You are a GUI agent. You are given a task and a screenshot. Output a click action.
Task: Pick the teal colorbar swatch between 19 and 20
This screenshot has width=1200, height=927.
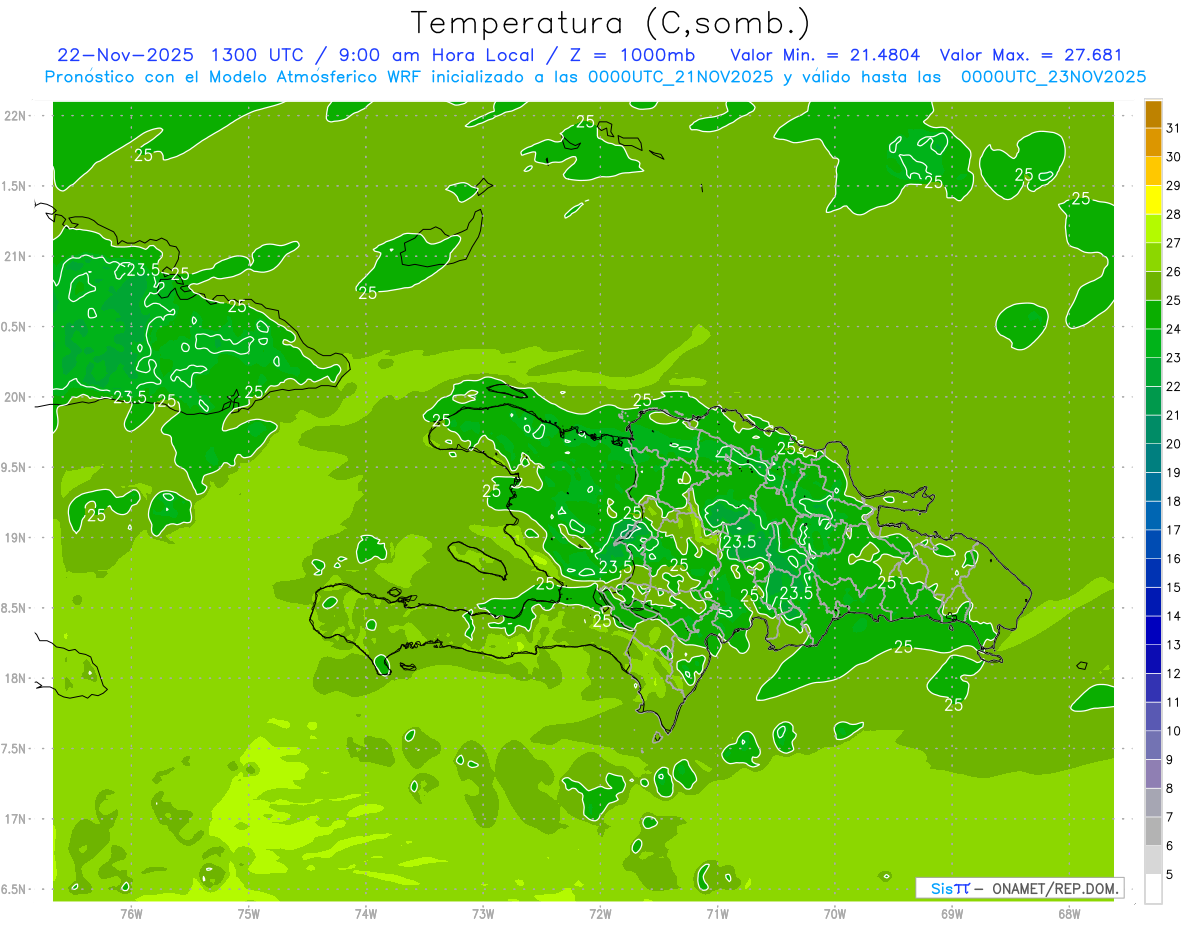click(x=1153, y=459)
